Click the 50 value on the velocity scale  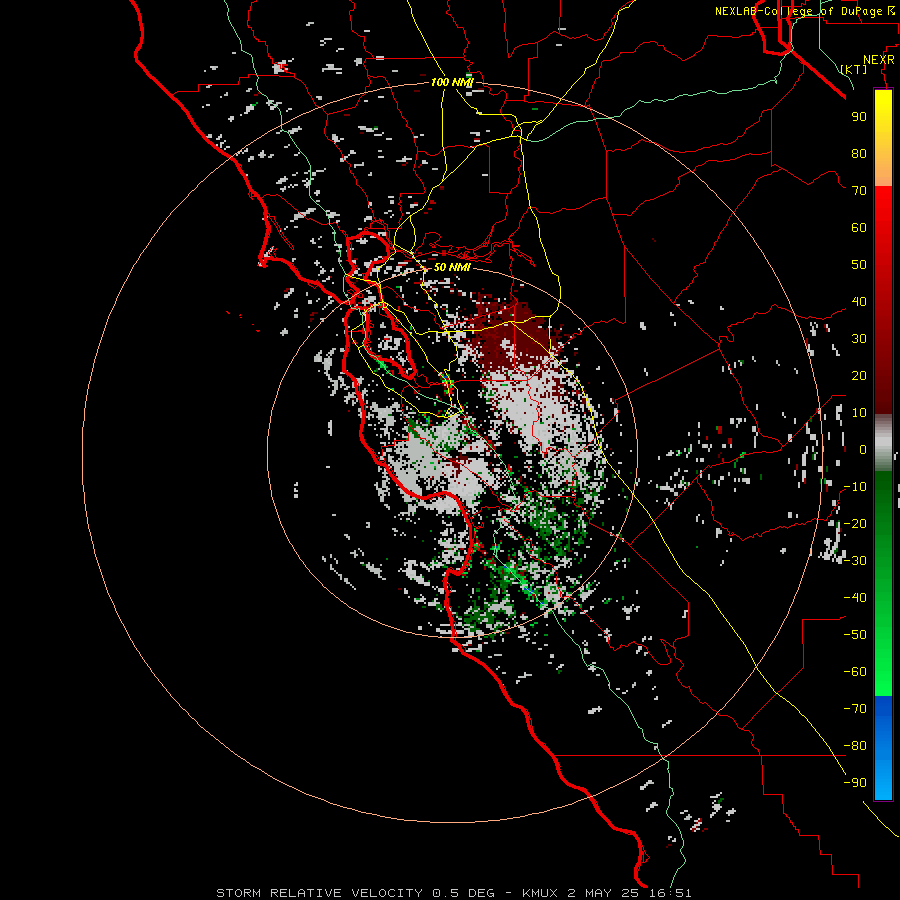point(859,265)
